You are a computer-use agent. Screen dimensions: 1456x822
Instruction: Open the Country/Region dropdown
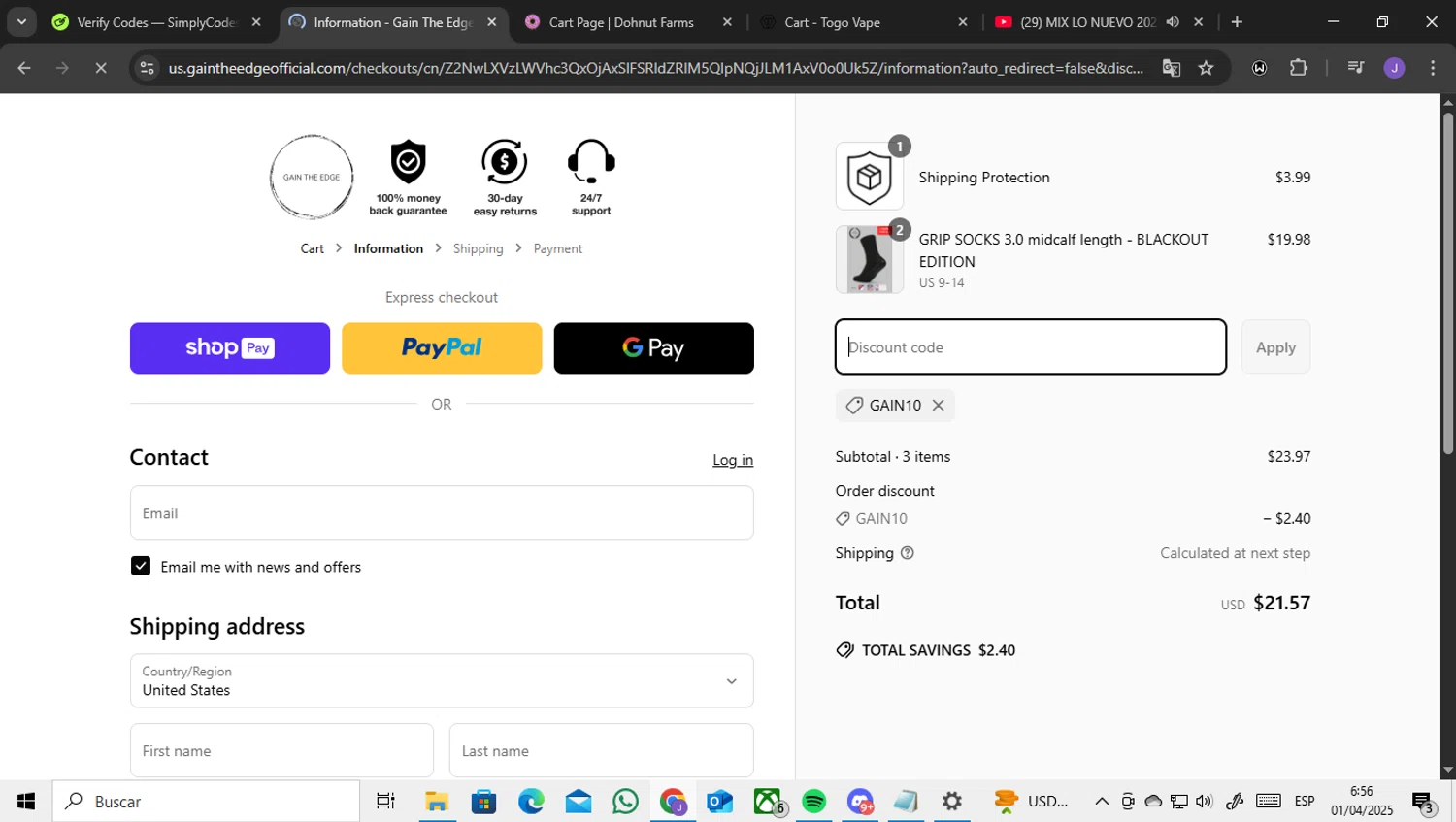(442, 680)
